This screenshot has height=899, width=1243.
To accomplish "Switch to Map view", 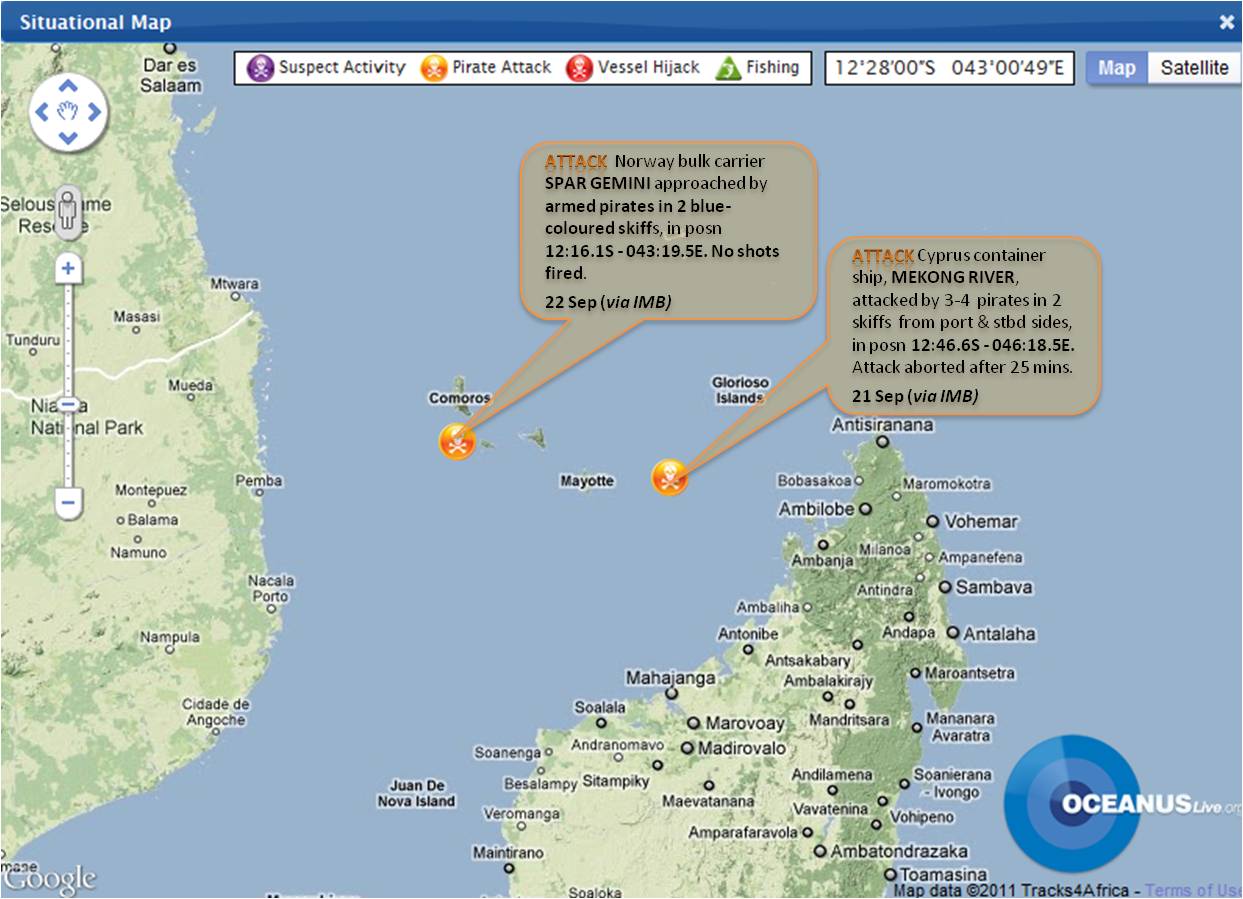I will (1116, 68).
